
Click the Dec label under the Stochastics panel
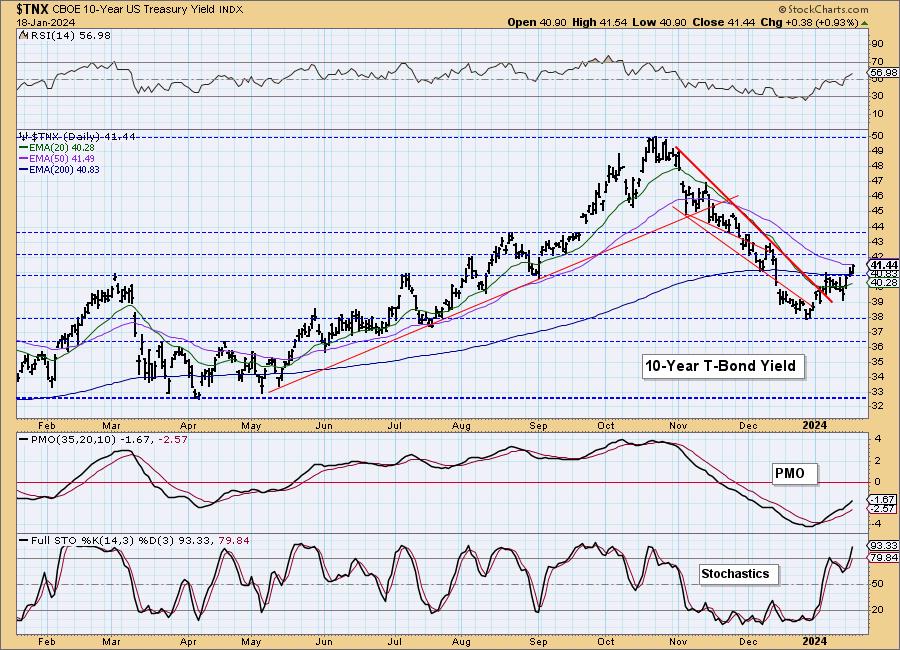[748, 641]
